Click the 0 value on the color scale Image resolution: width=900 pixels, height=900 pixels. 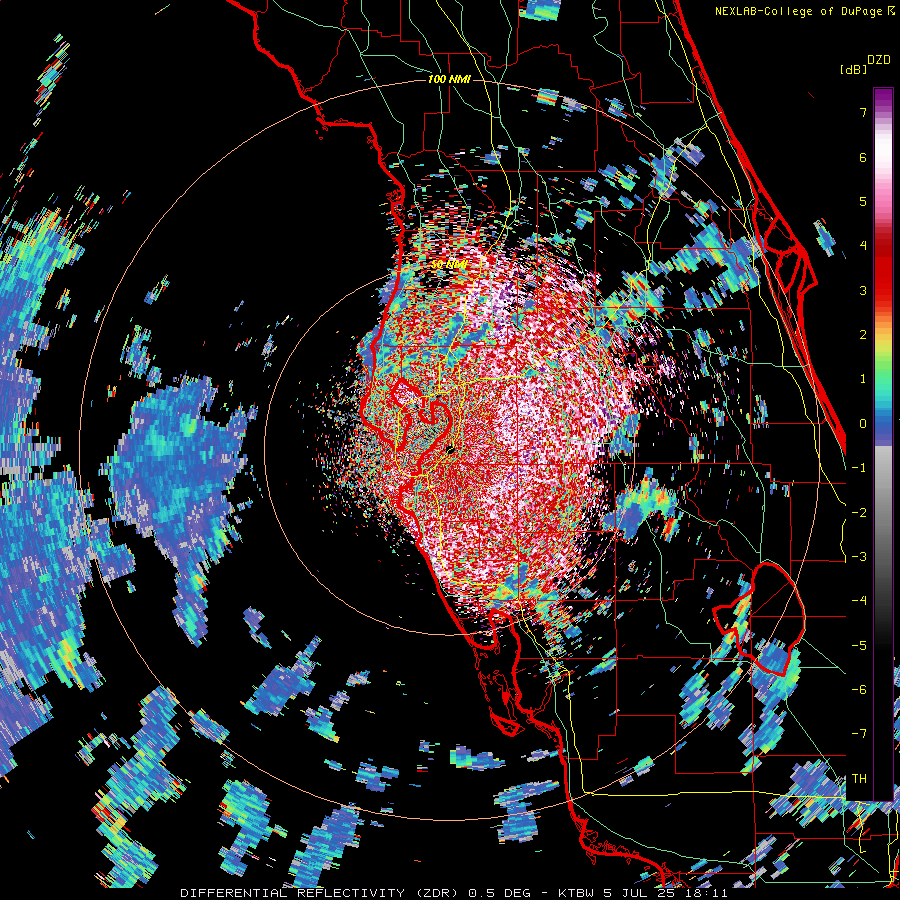863,424
